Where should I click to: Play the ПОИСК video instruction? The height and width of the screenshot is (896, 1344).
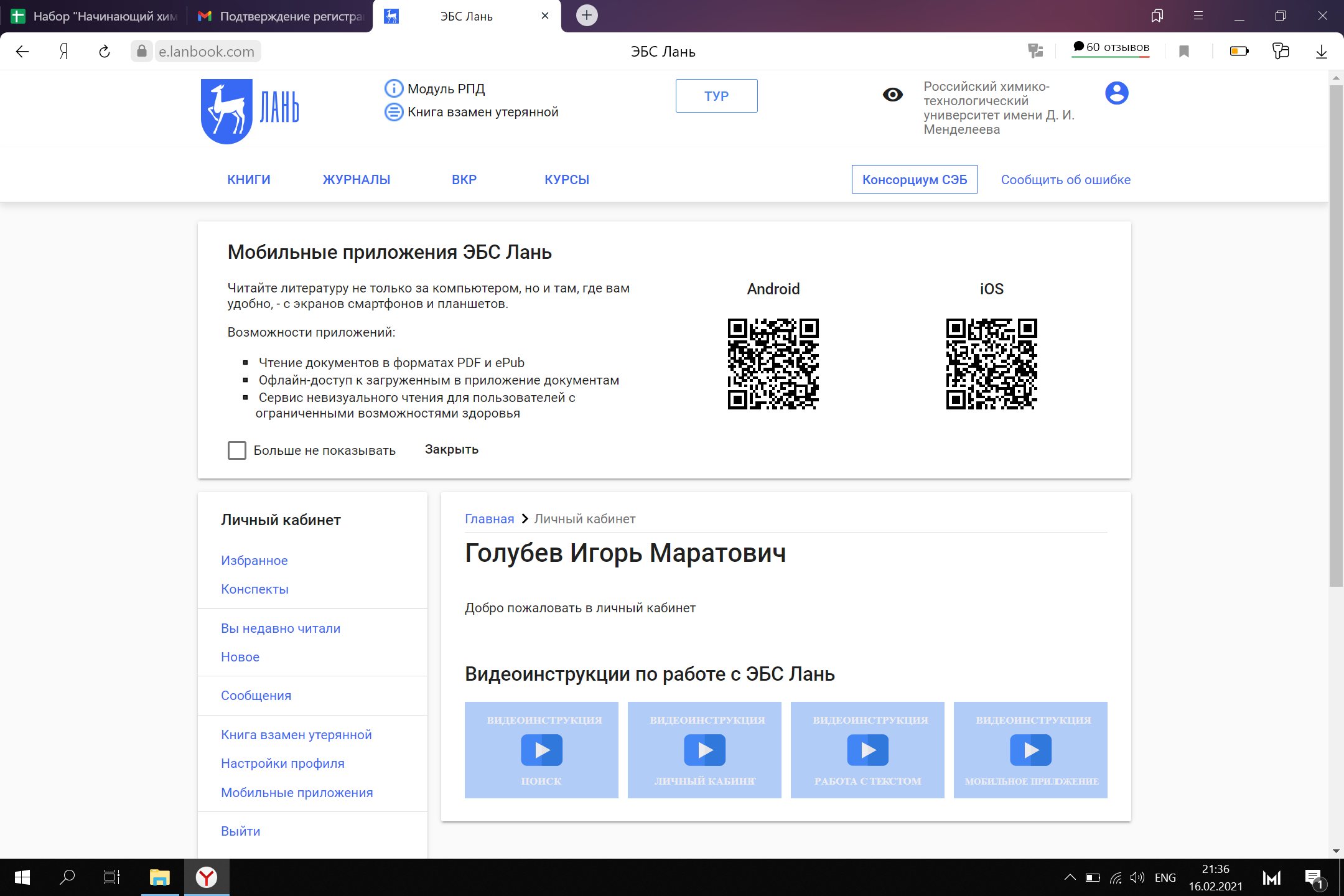coord(541,750)
